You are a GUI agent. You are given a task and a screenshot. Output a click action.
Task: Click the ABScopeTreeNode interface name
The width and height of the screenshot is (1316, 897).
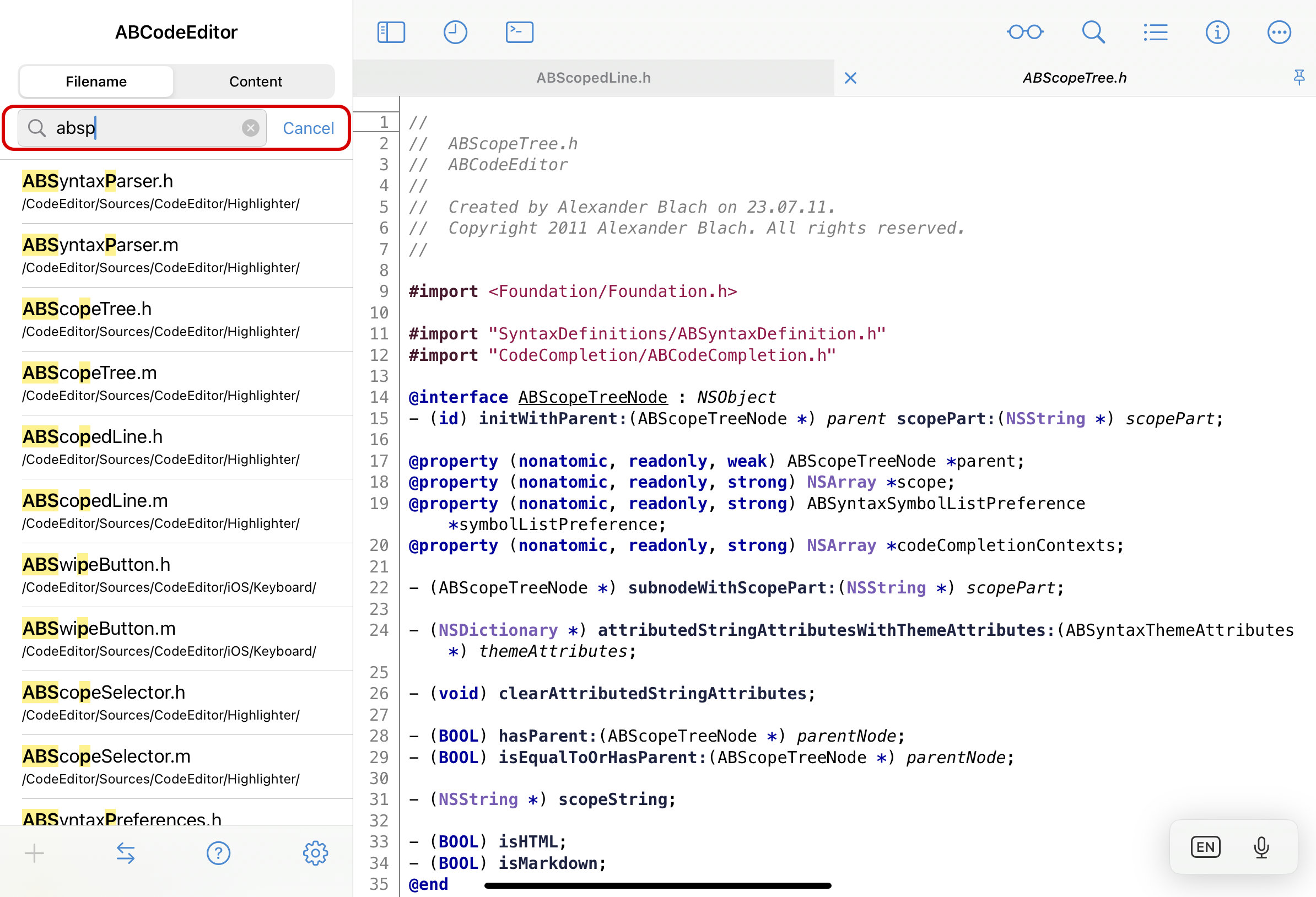point(593,397)
